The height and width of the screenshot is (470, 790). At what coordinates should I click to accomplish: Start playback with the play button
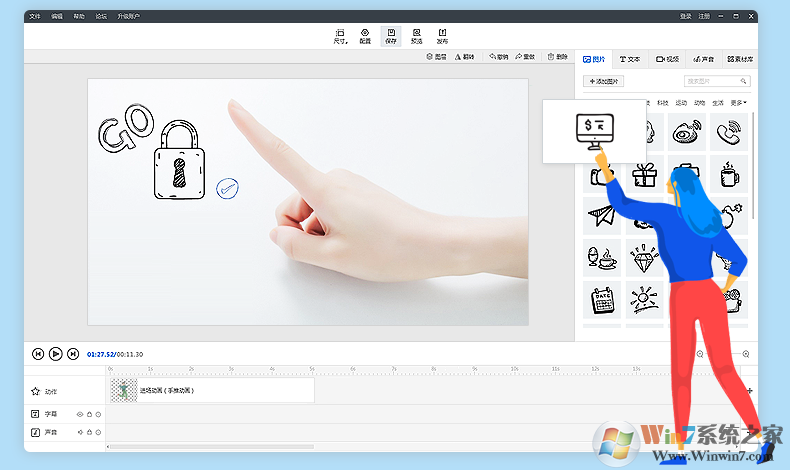pos(55,354)
